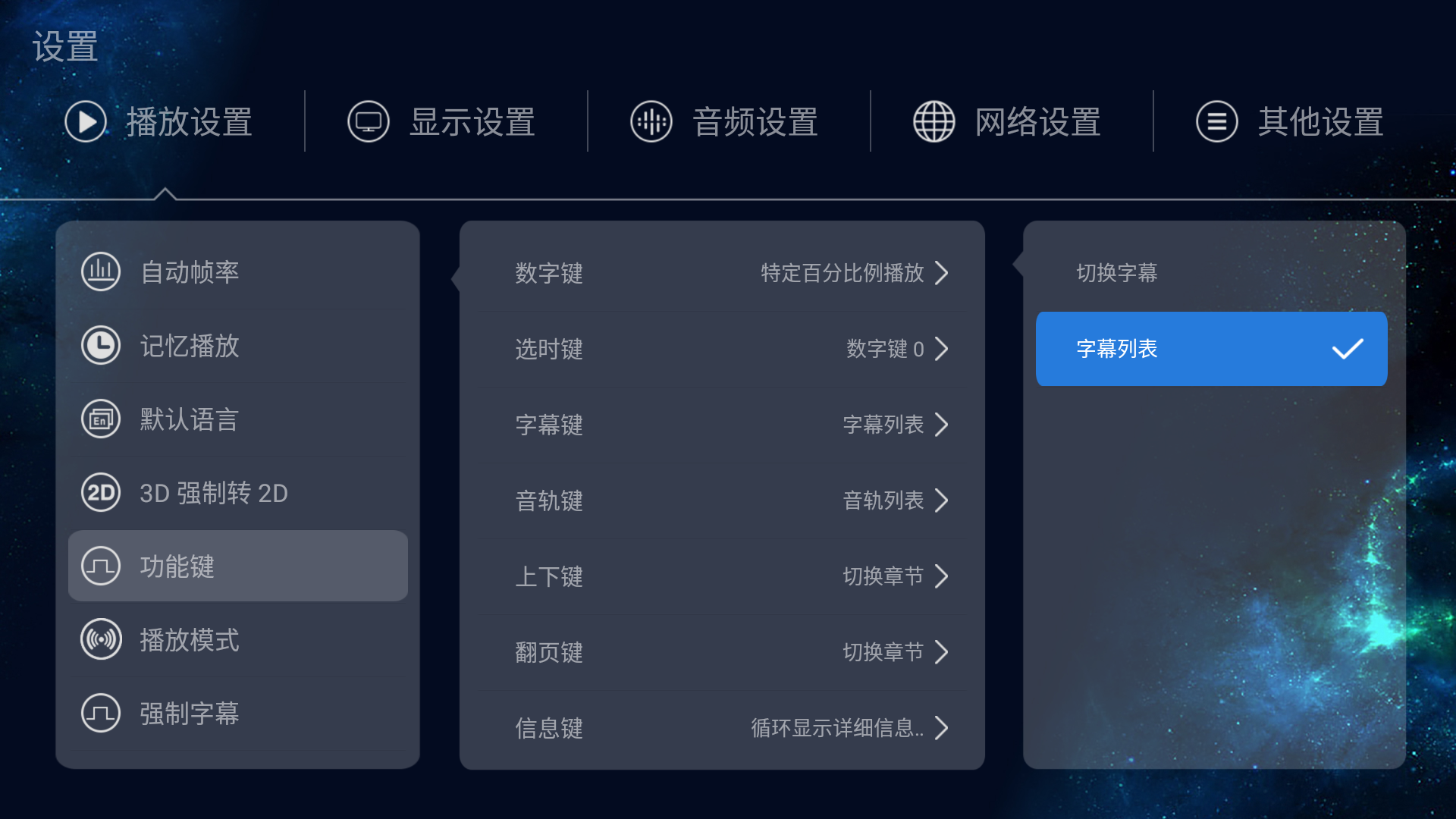
Task: Click the checkmark on 字幕列表
Action: click(x=1348, y=349)
